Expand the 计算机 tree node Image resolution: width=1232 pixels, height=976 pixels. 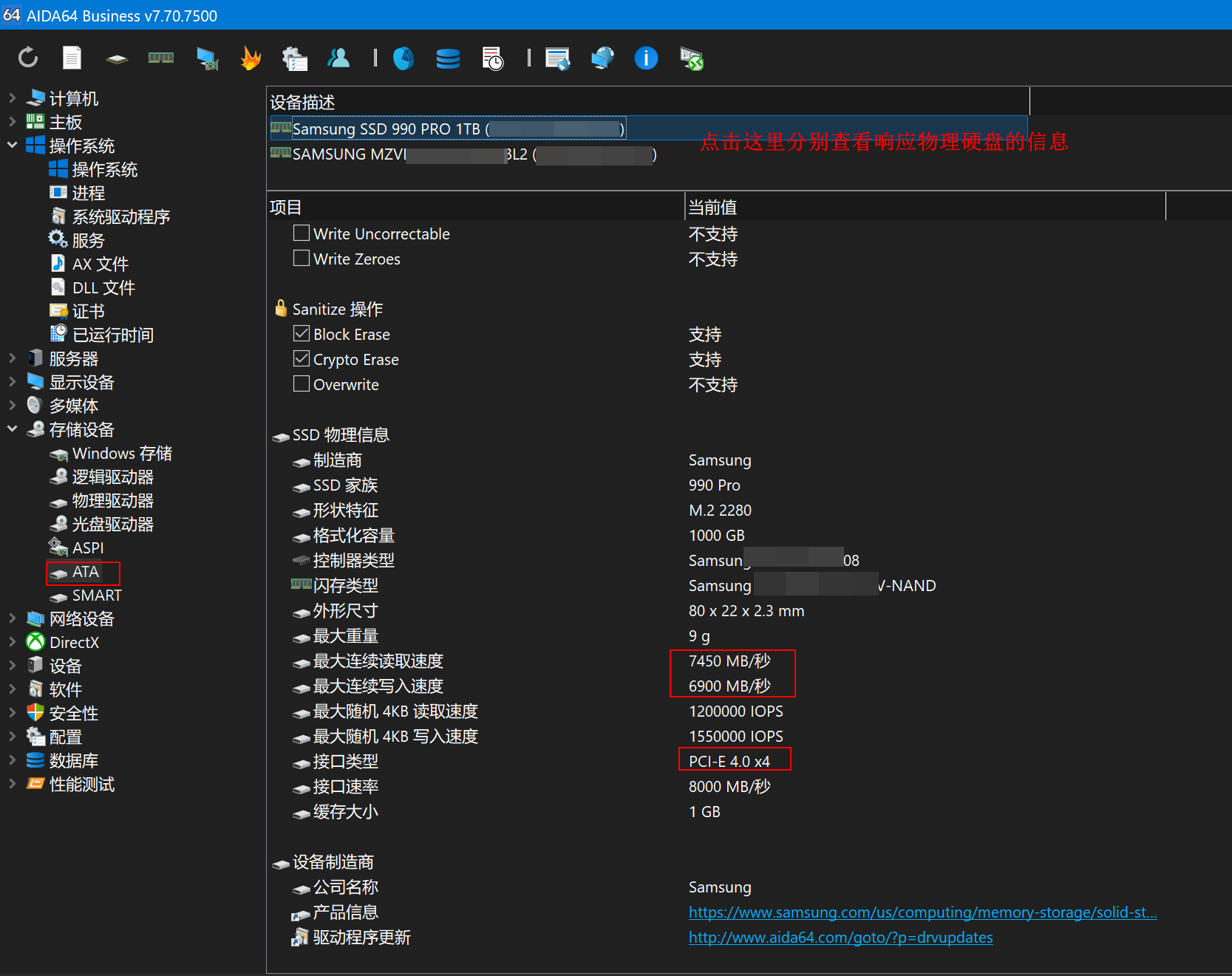[x=13, y=98]
